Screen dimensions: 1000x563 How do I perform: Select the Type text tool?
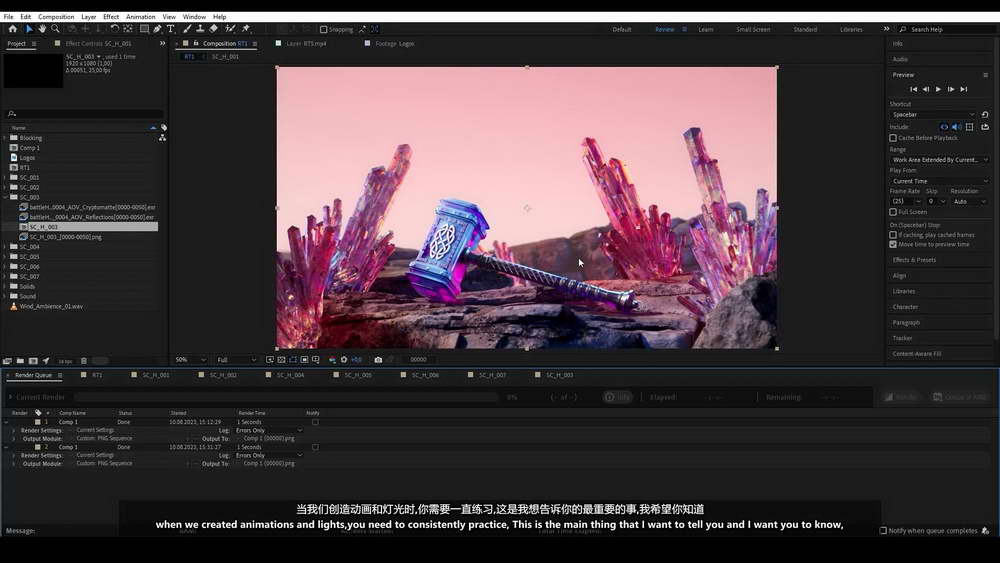170,29
